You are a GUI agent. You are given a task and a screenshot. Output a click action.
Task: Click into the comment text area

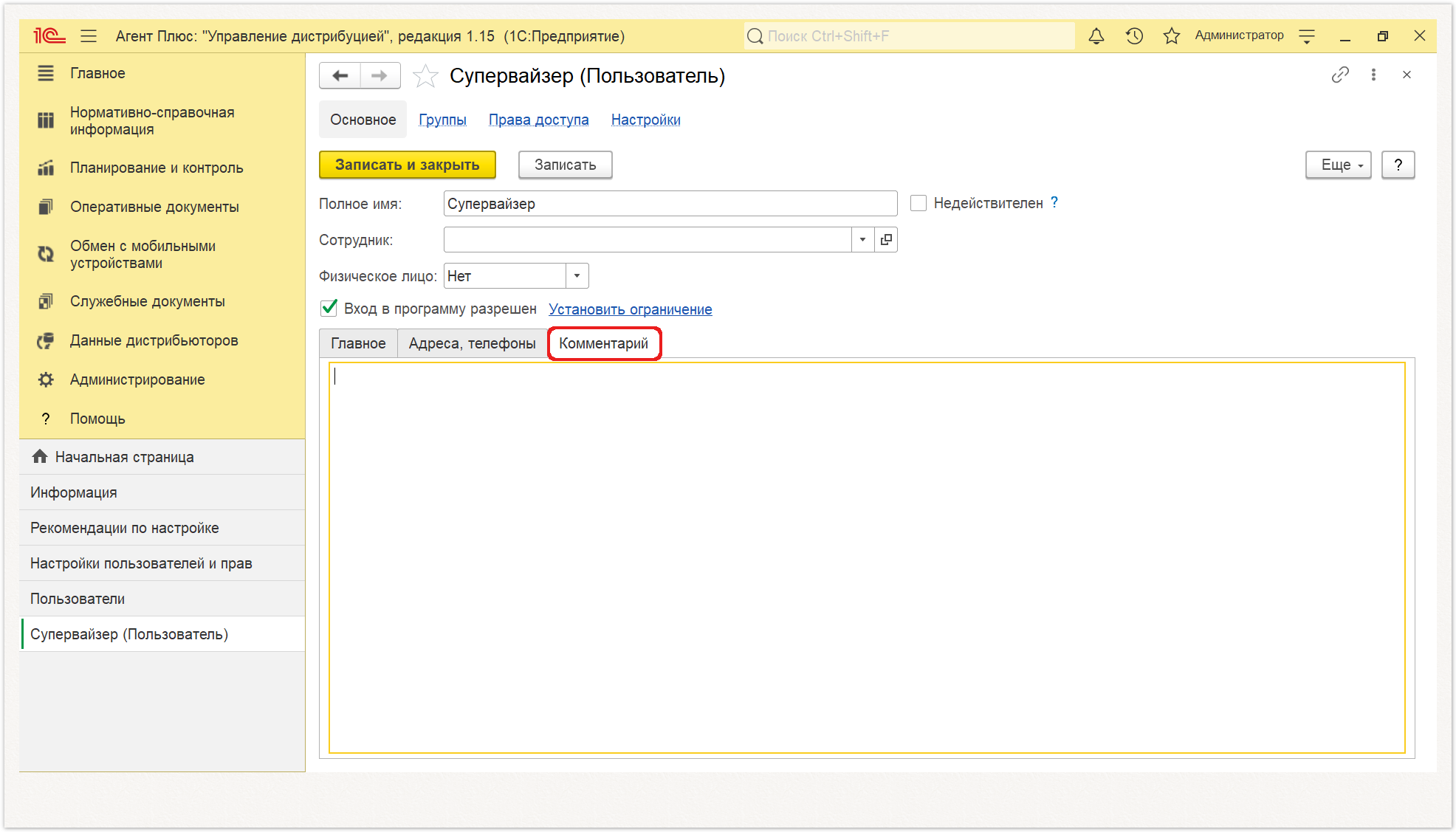tap(867, 557)
